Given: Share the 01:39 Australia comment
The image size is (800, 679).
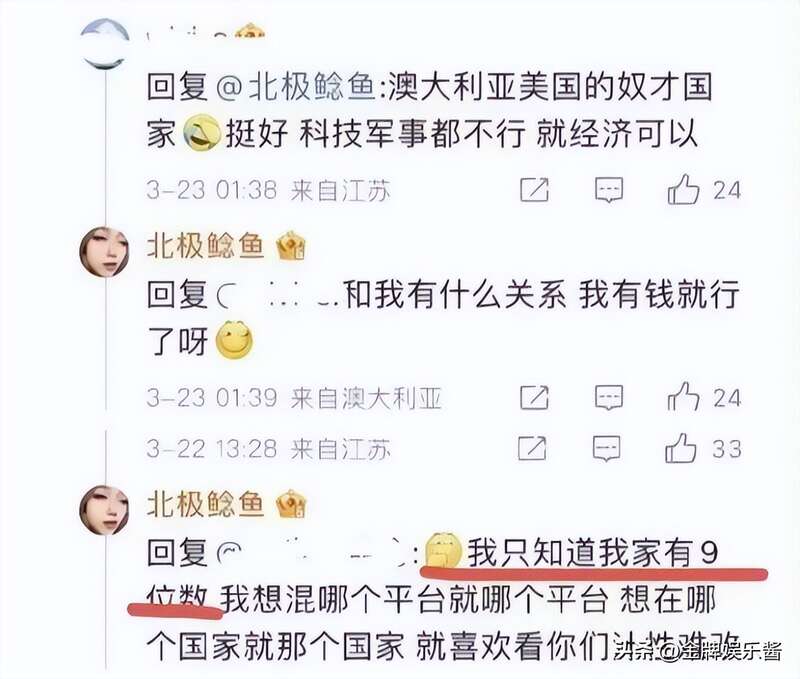Looking at the screenshot, I should (x=534, y=397).
